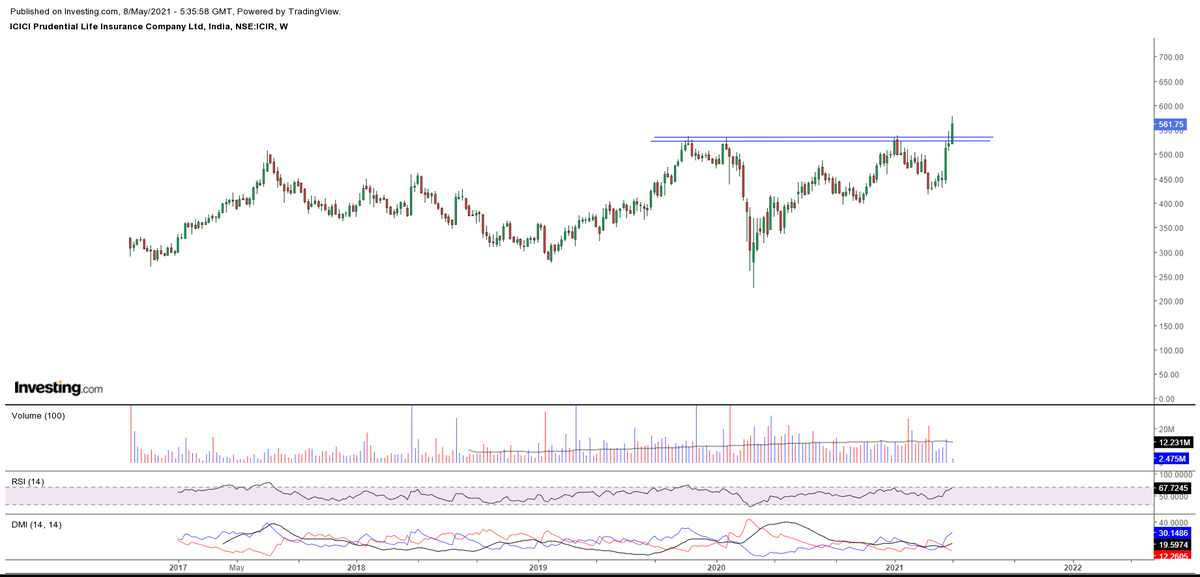Select the Volume (100) indicator label
1200x577 pixels.
tap(38, 415)
